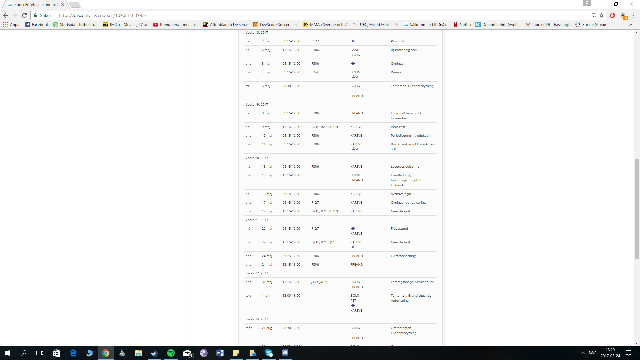
Task: Launch Microsoft Edge from the taskbar
Action: pyautogui.click(x=73, y=353)
